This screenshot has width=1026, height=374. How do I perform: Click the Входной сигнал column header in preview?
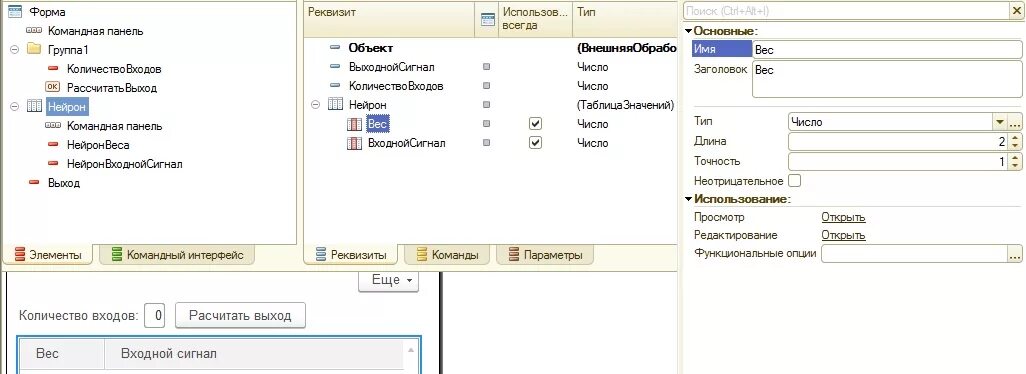(255, 354)
